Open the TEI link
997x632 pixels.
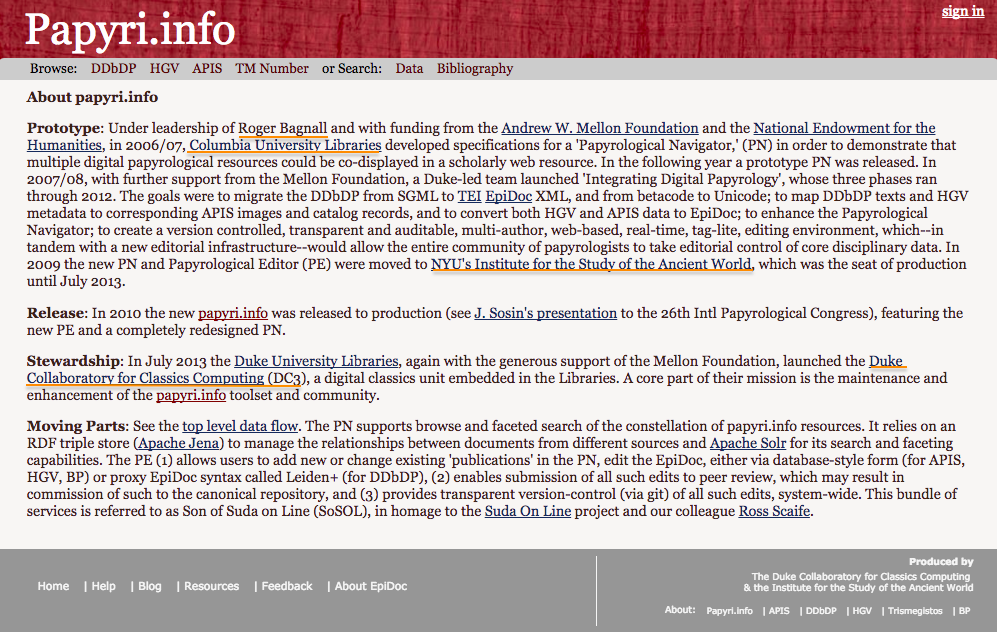469,196
